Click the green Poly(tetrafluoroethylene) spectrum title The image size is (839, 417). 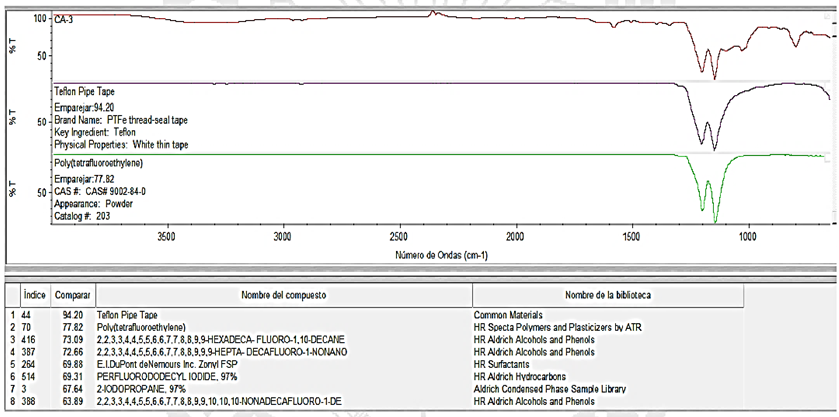point(97,160)
